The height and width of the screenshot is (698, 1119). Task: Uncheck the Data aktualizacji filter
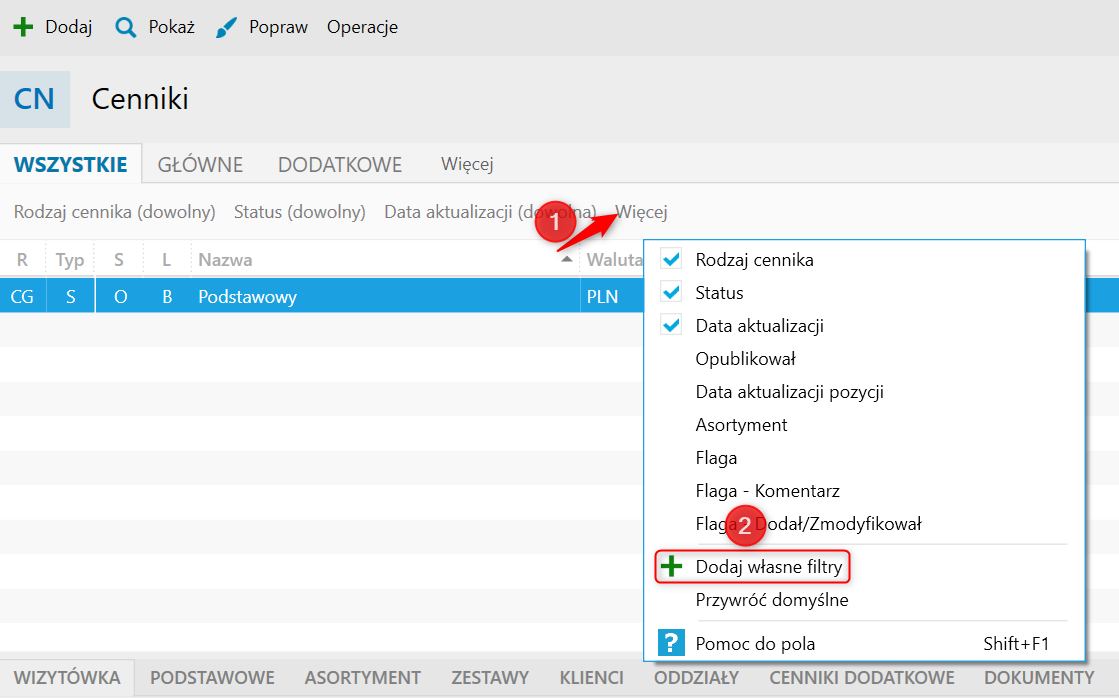click(x=671, y=325)
